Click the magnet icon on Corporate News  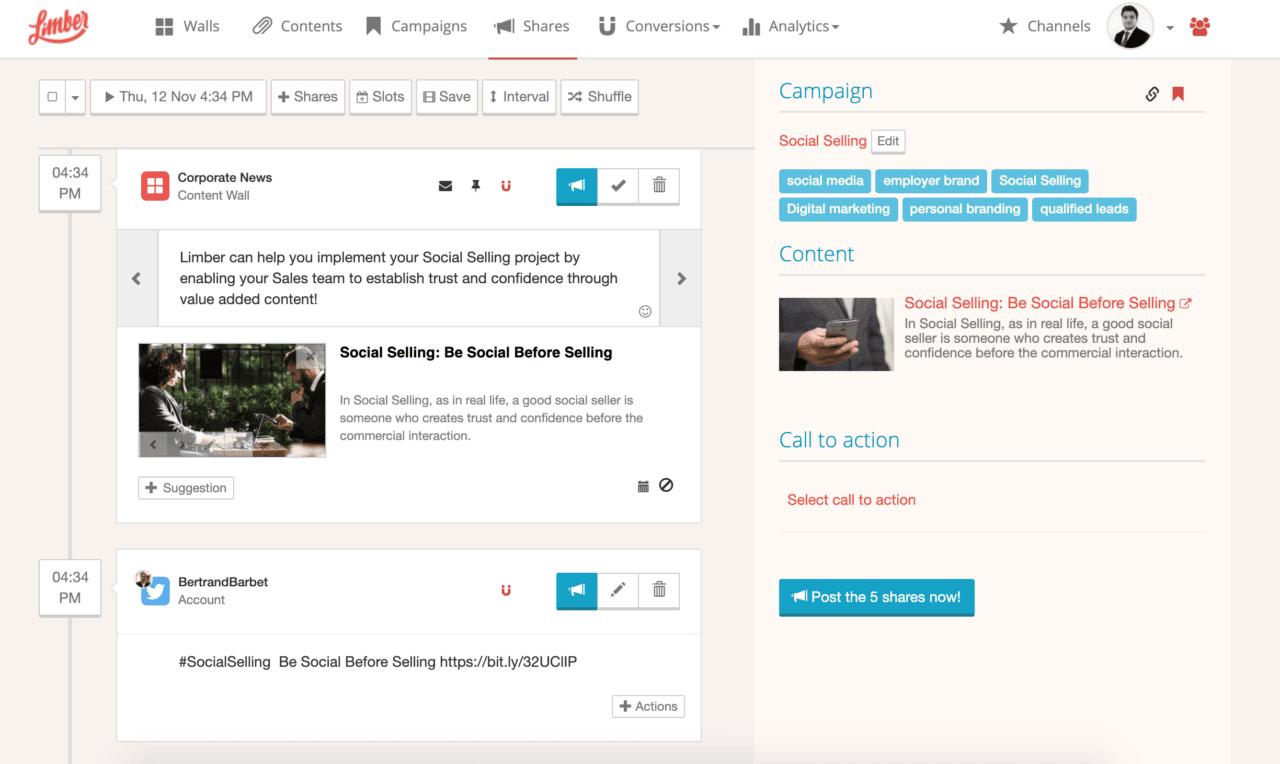(x=506, y=186)
